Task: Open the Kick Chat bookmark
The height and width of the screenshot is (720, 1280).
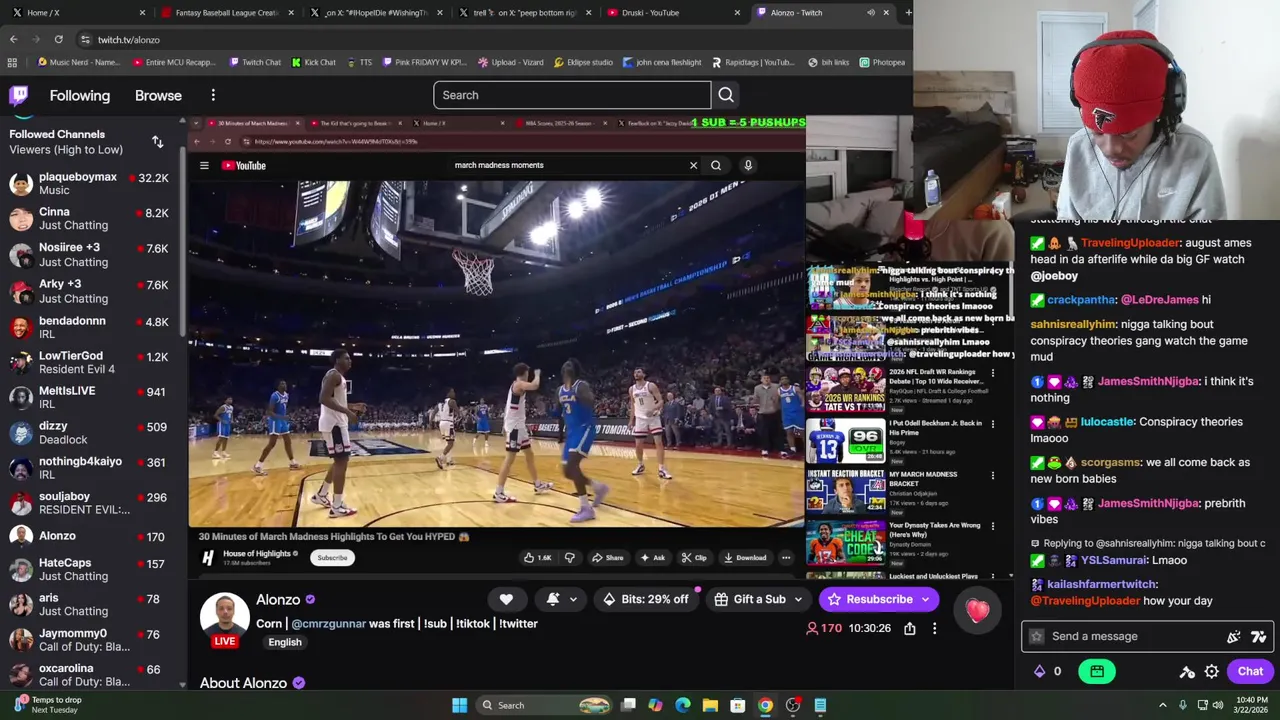Action: coord(314,62)
